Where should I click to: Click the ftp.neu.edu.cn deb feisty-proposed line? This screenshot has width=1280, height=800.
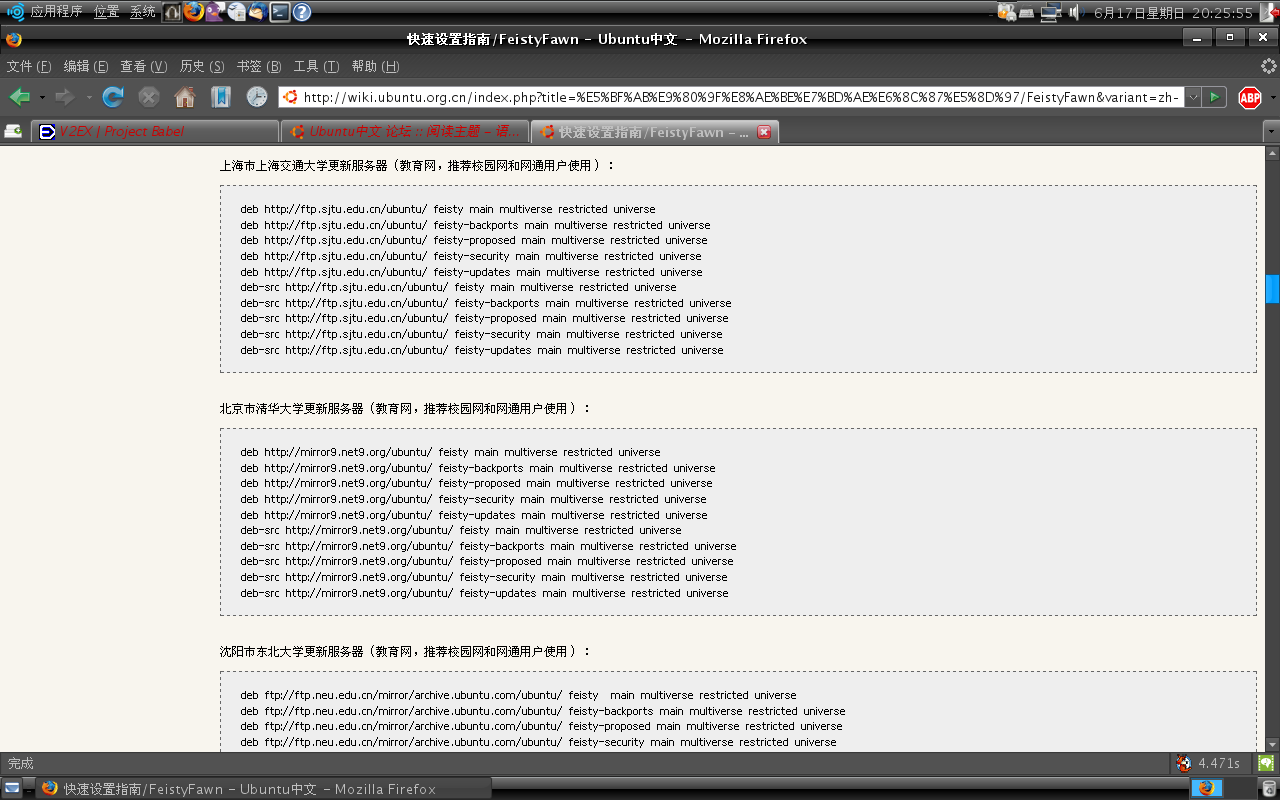(541, 726)
